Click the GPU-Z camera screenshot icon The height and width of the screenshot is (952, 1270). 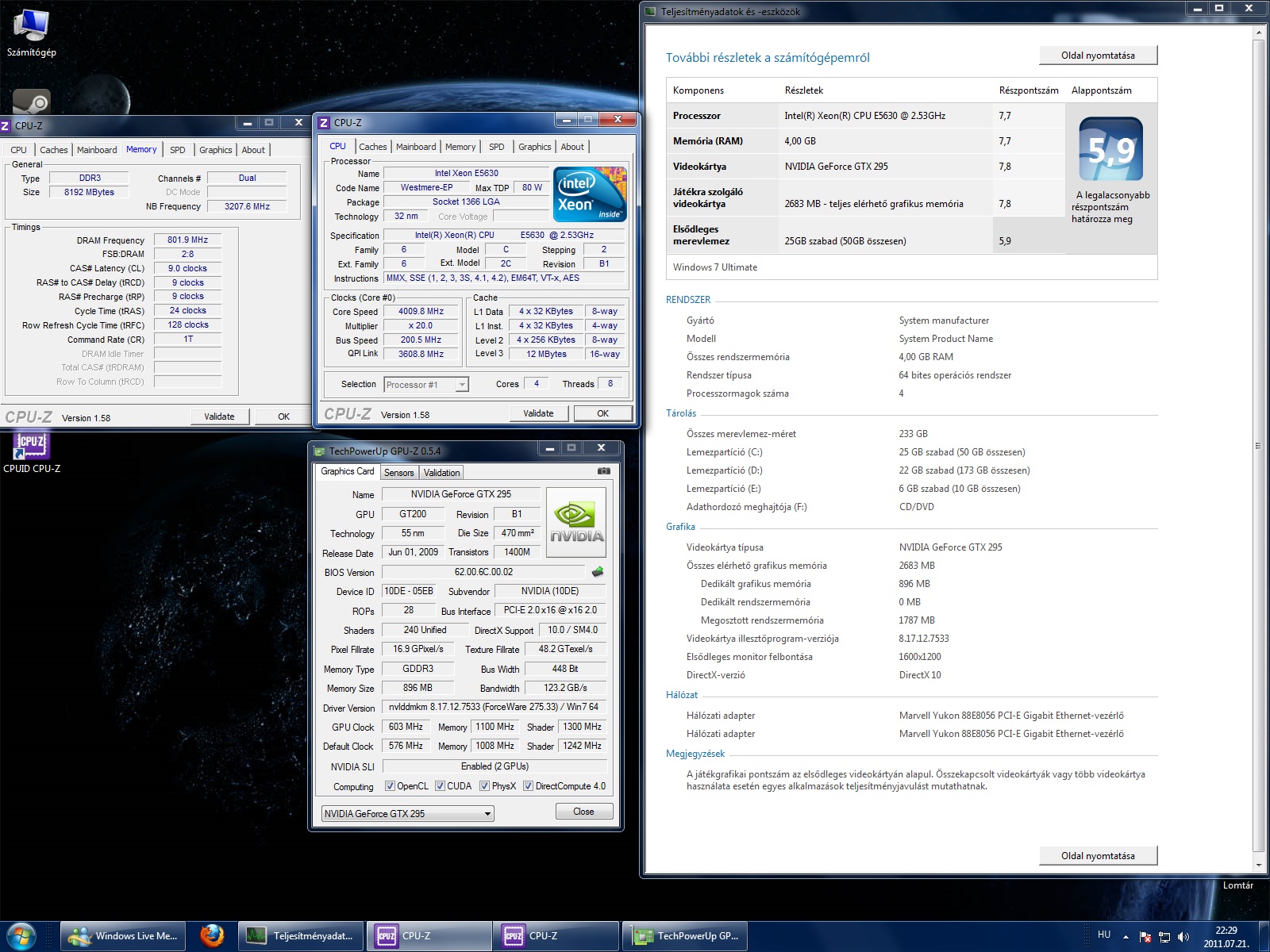[604, 471]
